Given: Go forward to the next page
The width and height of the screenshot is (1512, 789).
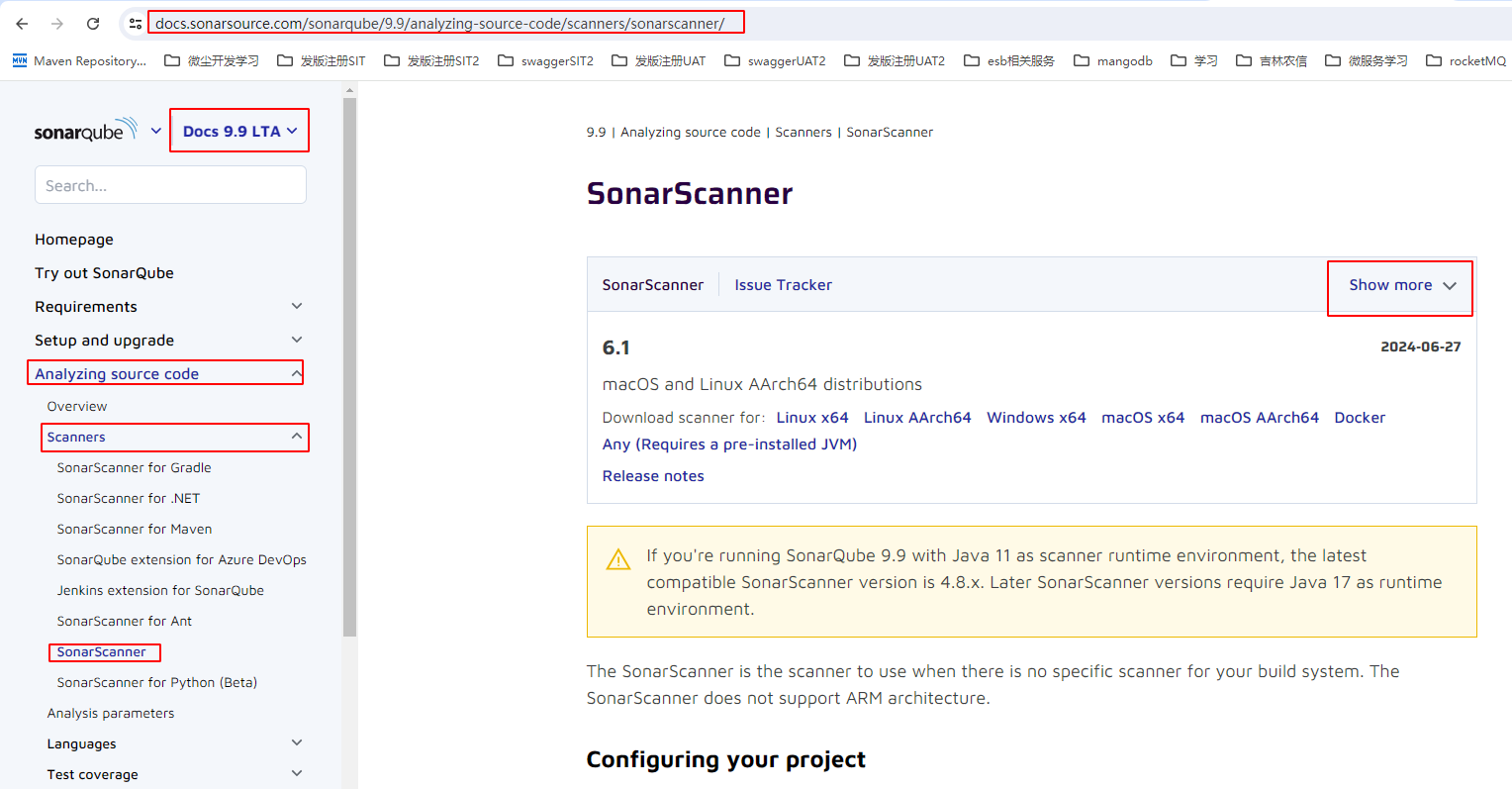Looking at the screenshot, I should [x=57, y=24].
